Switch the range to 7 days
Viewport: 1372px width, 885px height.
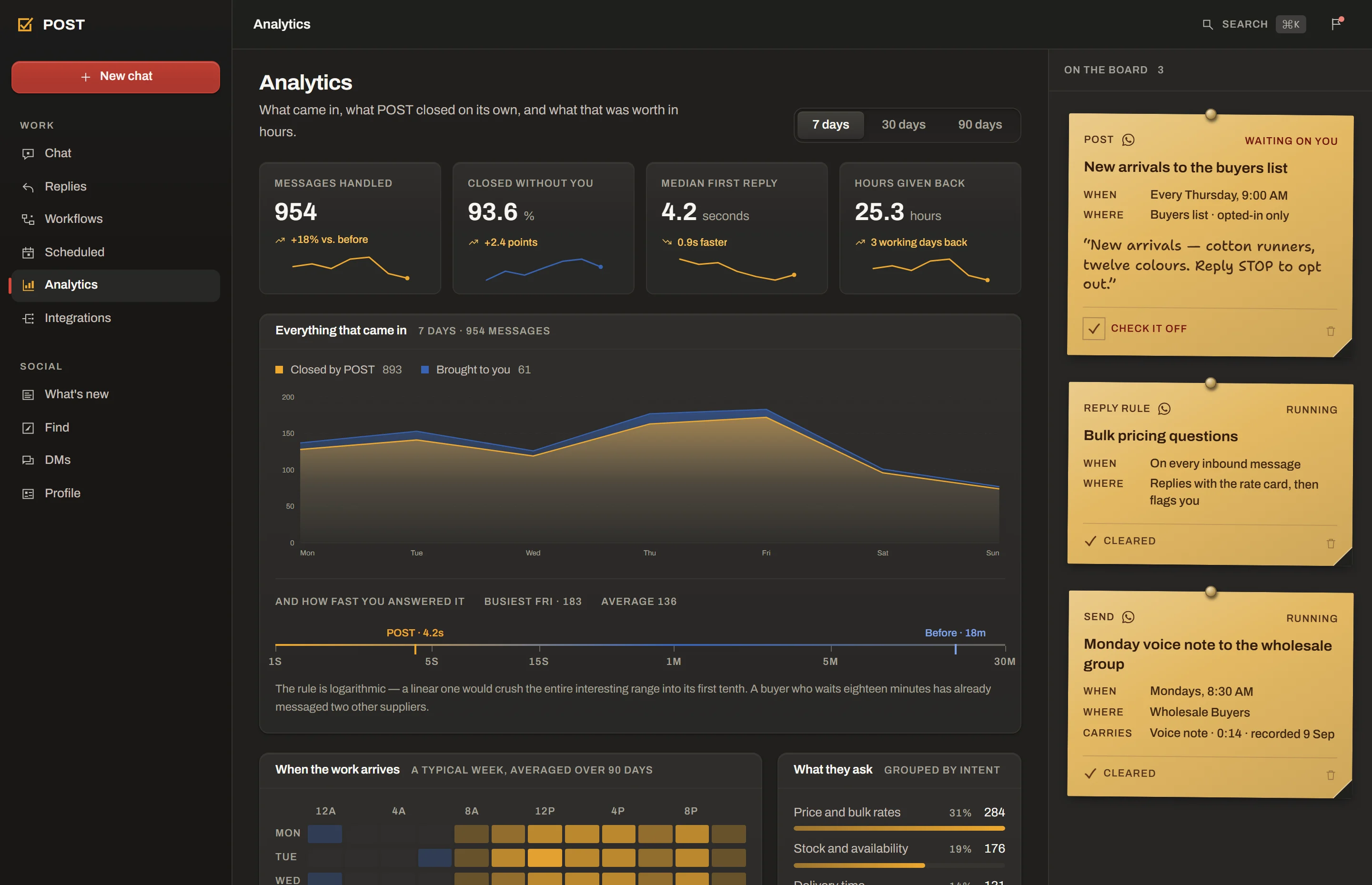830,125
